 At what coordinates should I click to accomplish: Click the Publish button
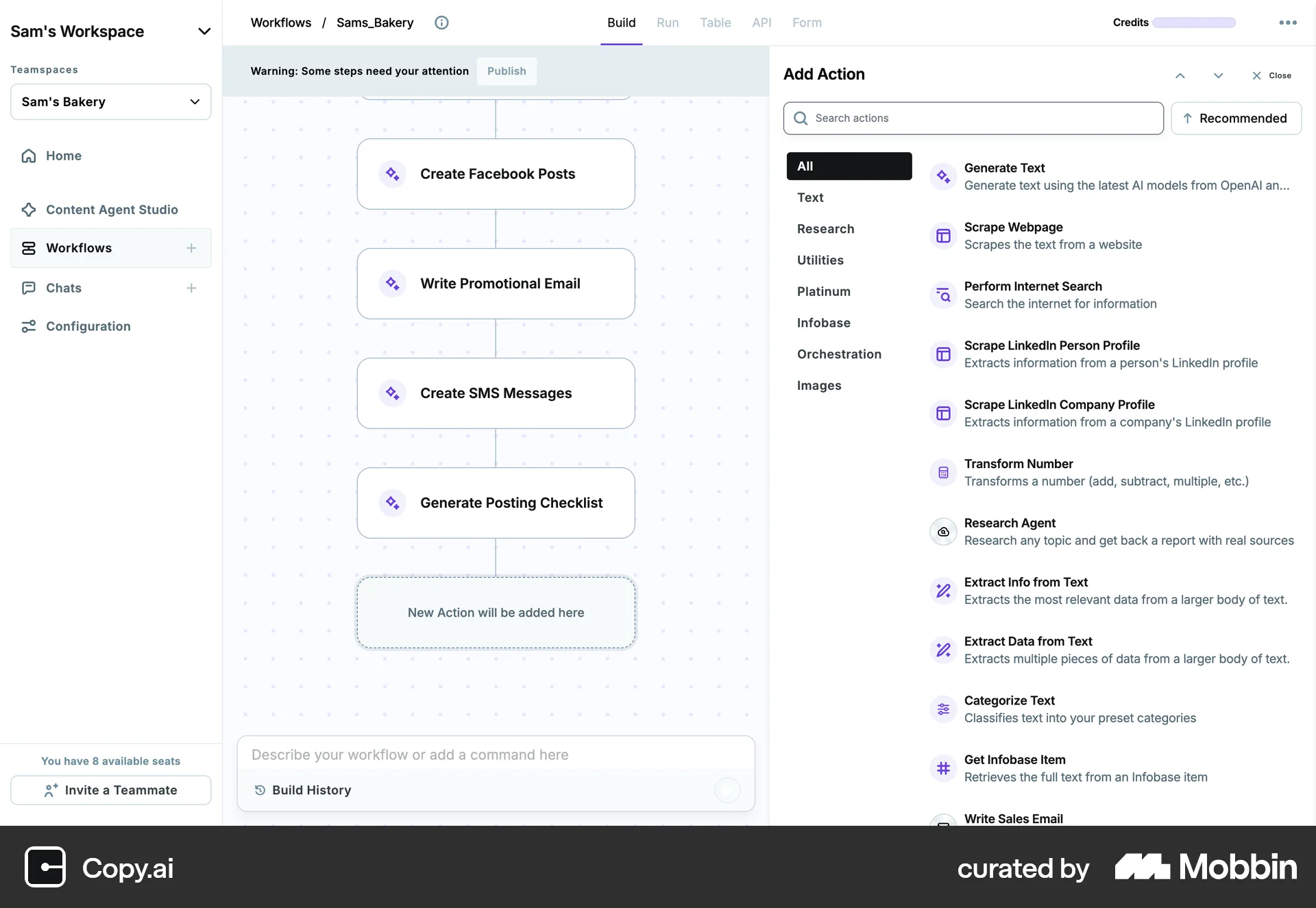(506, 71)
